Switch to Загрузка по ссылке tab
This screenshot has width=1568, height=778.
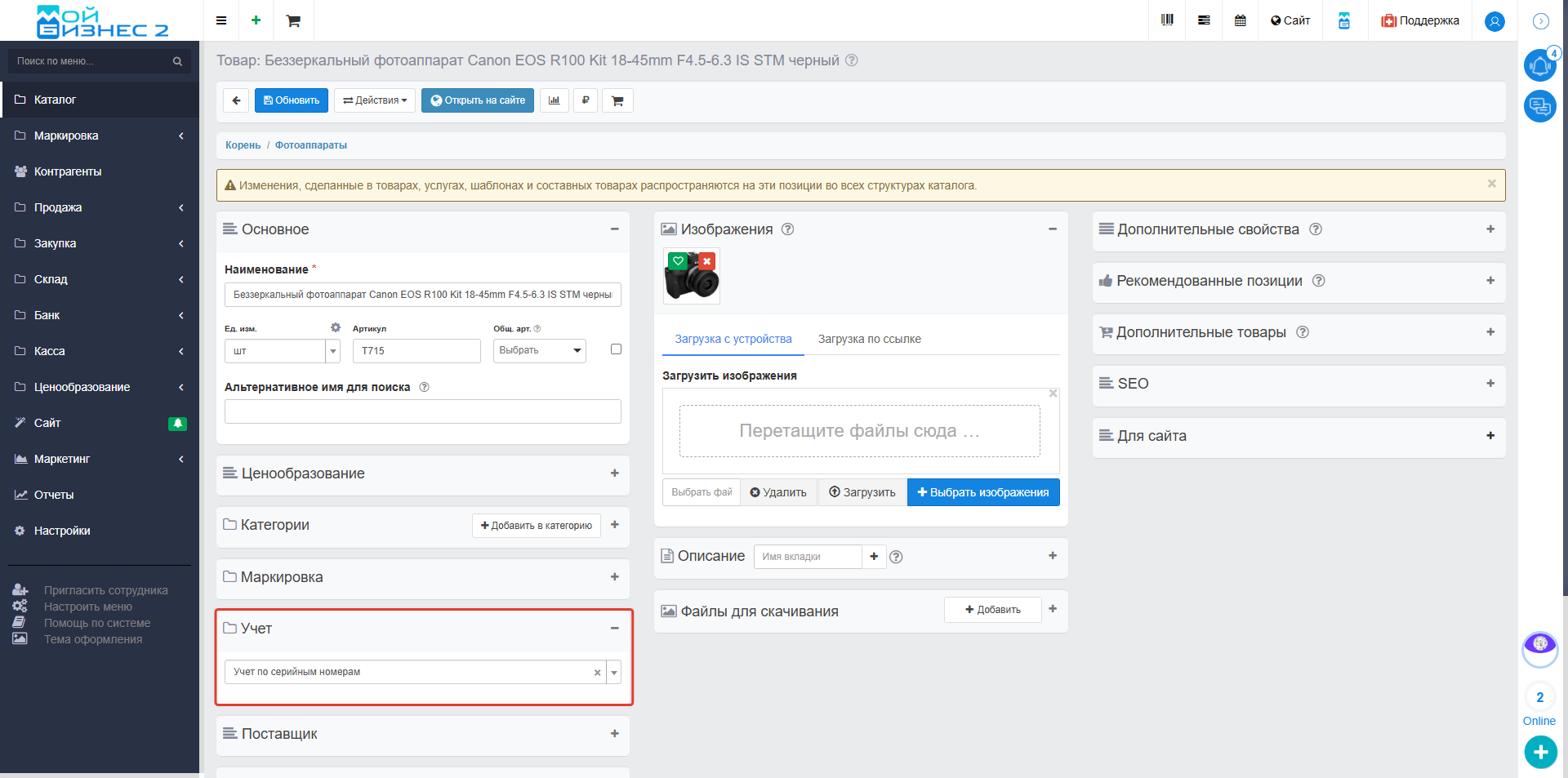[x=869, y=339]
